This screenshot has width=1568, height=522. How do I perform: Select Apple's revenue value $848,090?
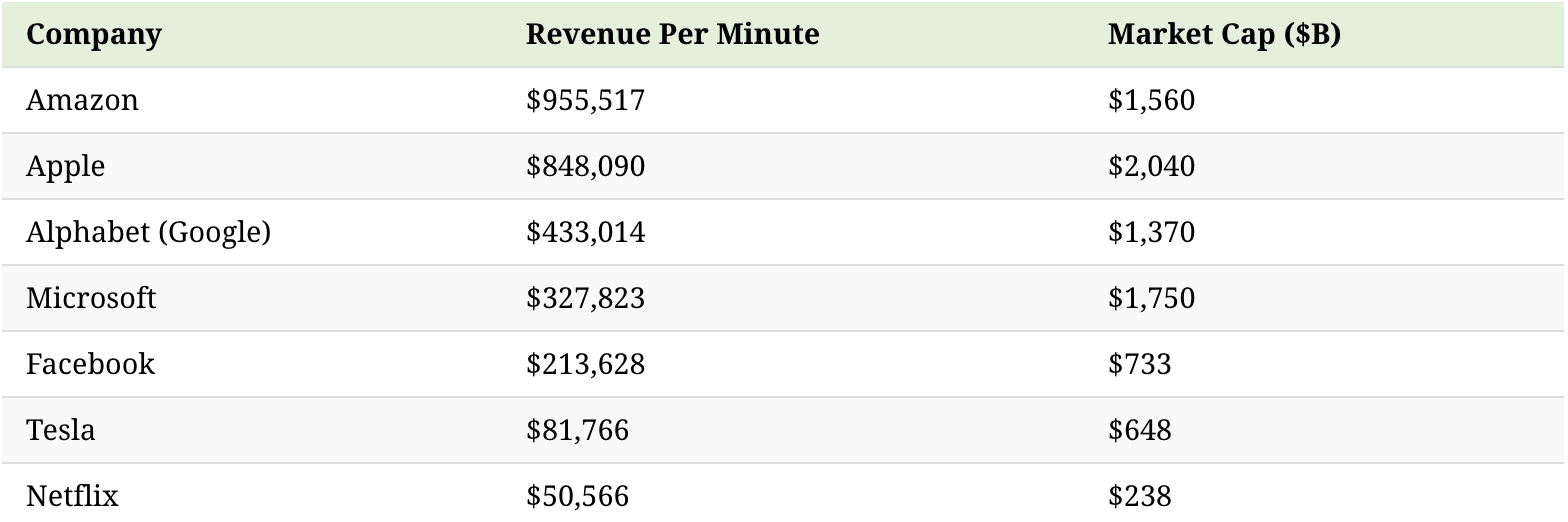[x=585, y=166]
